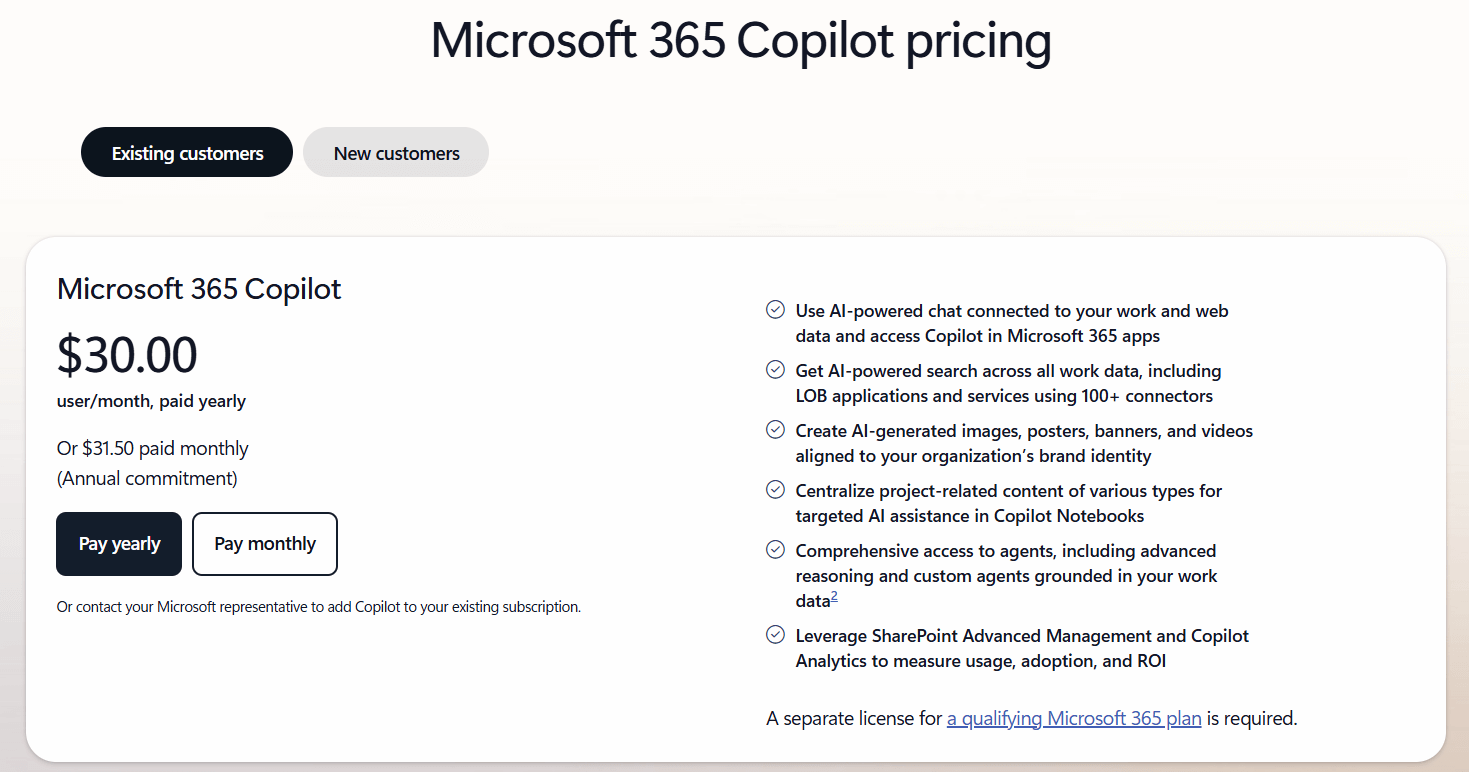Switch to the Existing customers tab
Viewport: 1469px width, 772px height.
coord(187,153)
